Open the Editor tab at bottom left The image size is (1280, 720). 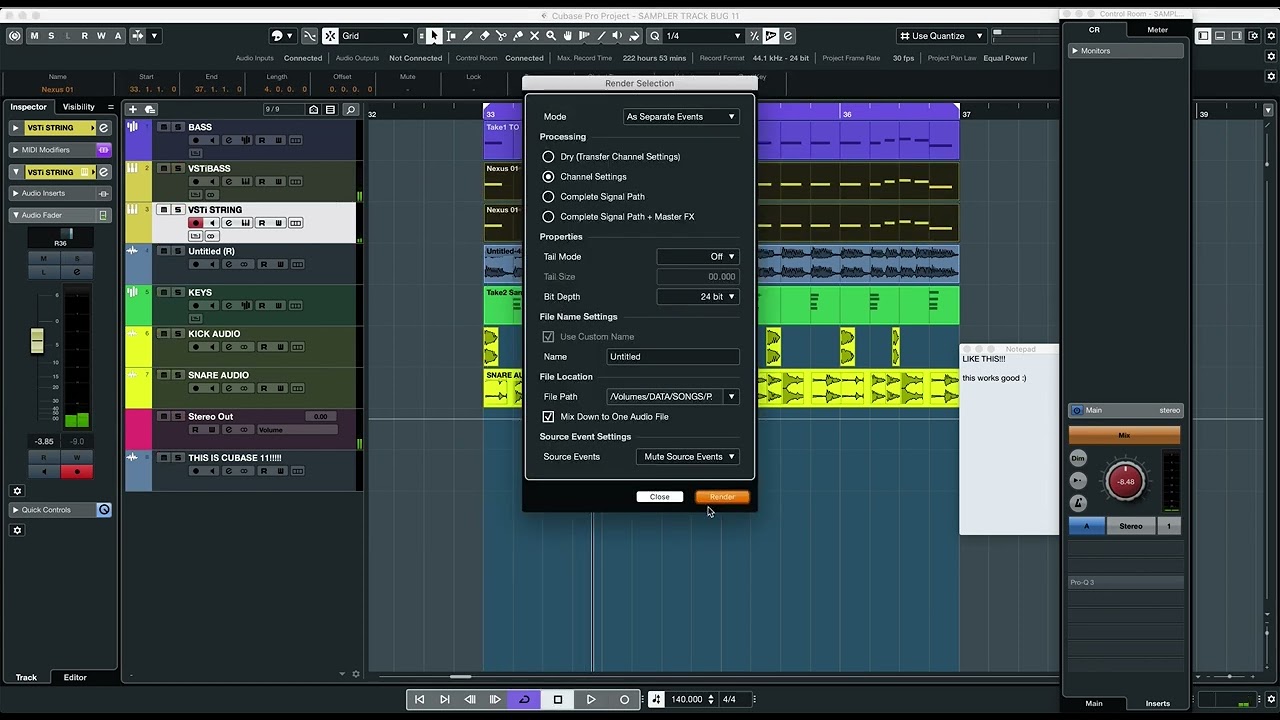(75, 677)
